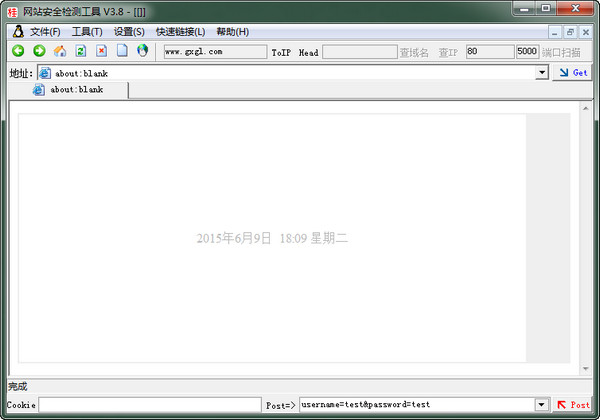The width and height of the screenshot is (600, 420).
Task: Stop loading with the red X icon
Action: (101, 51)
